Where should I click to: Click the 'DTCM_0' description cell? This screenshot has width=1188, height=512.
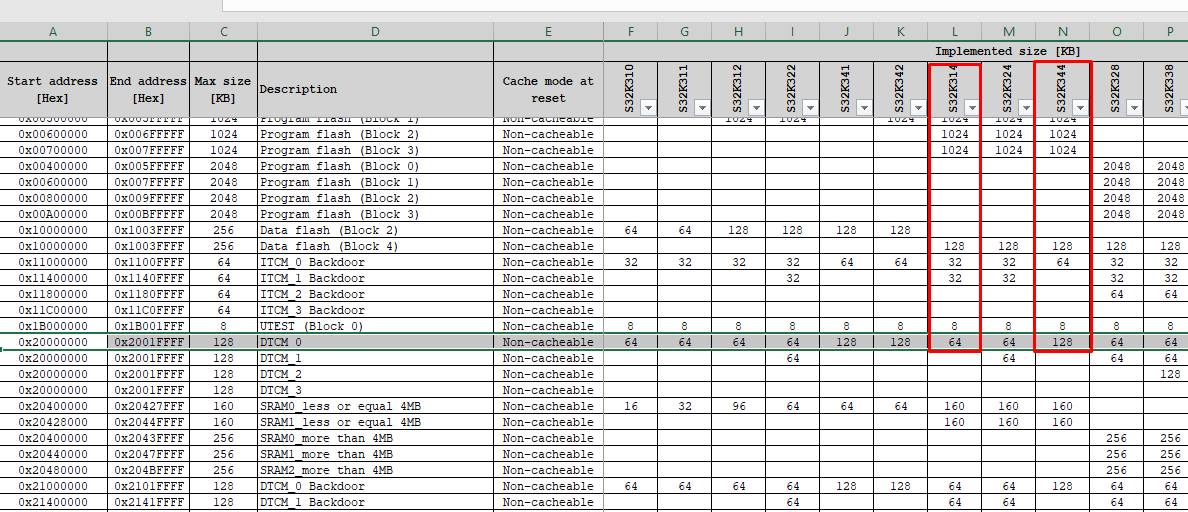coord(376,342)
